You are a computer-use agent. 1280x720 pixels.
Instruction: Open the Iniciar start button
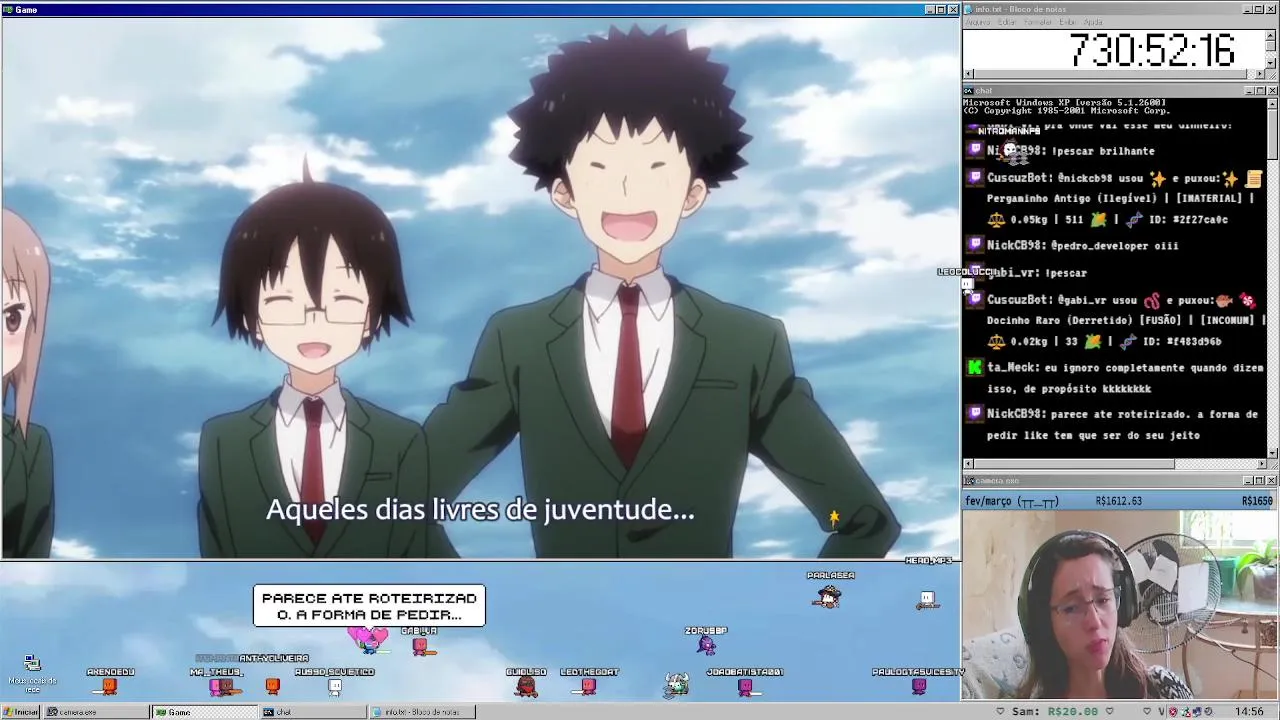pyautogui.click(x=20, y=712)
